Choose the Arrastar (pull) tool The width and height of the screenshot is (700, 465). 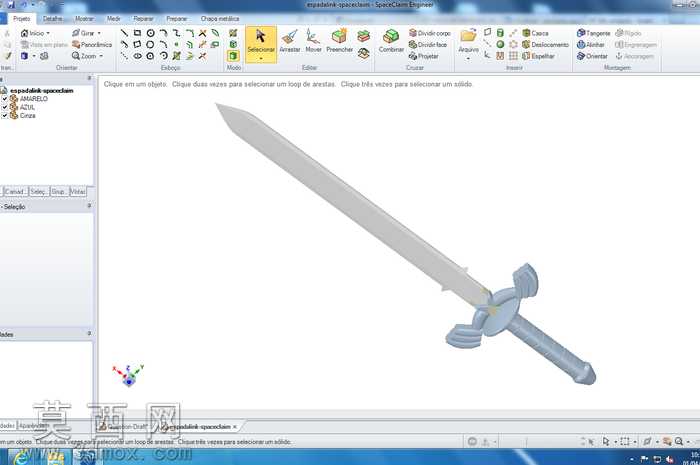click(290, 41)
